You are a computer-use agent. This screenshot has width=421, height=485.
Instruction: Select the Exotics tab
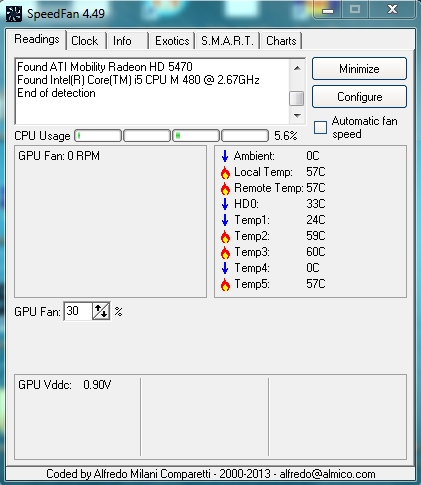[x=172, y=41]
